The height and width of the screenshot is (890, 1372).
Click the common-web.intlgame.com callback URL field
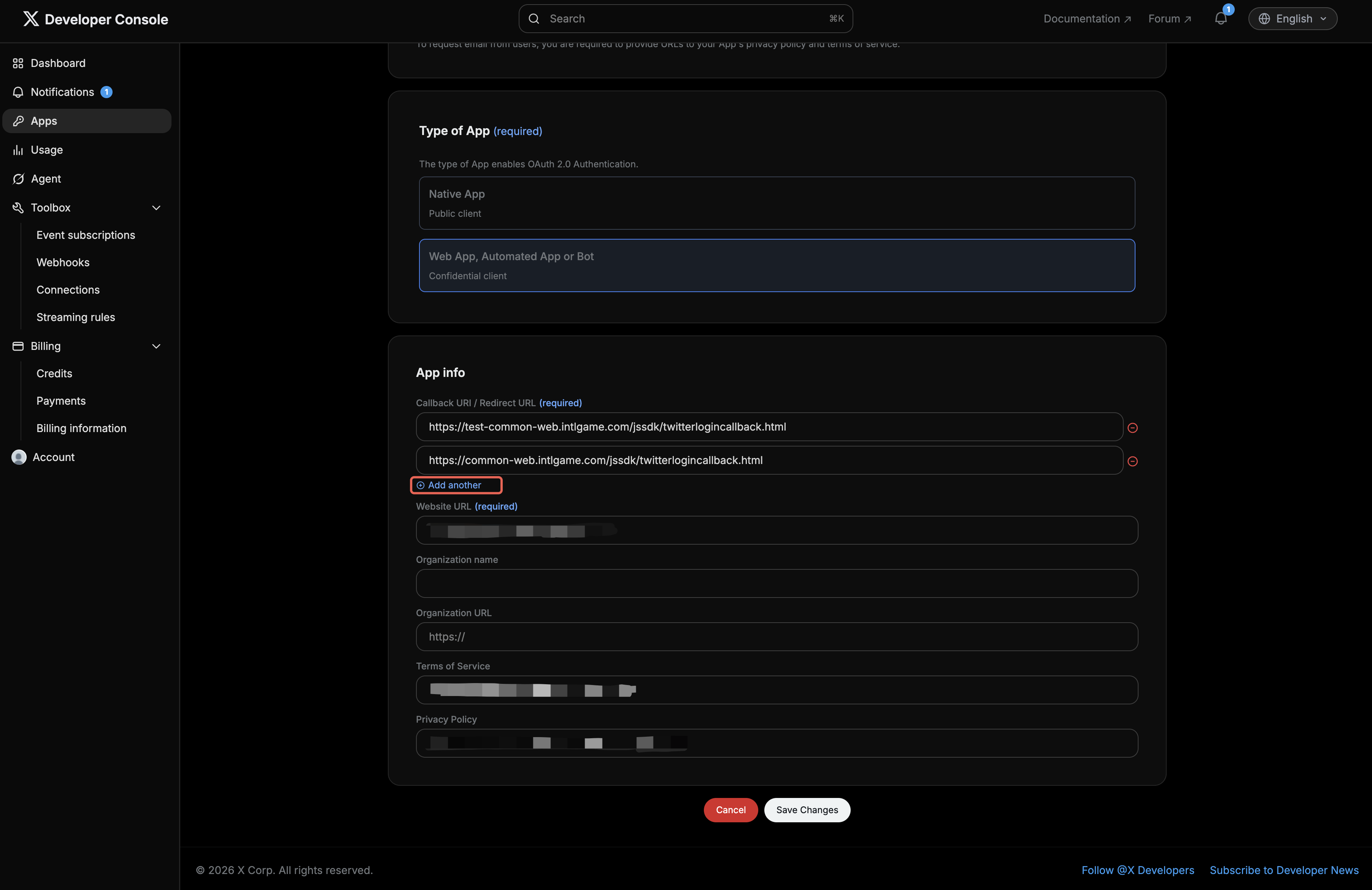pos(769,460)
